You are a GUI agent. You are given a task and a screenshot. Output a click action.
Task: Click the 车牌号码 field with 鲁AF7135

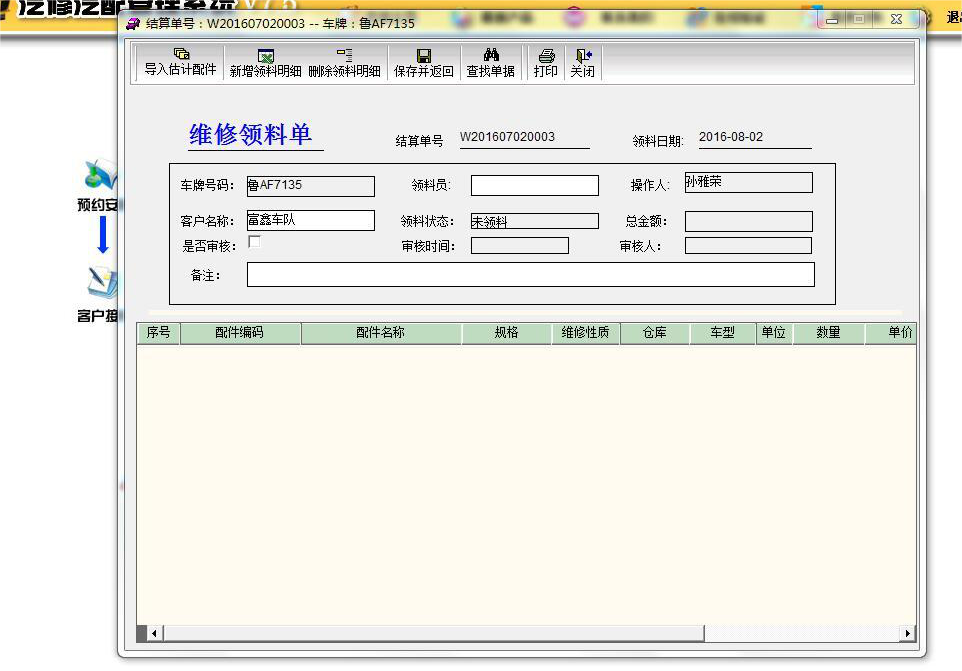point(310,186)
